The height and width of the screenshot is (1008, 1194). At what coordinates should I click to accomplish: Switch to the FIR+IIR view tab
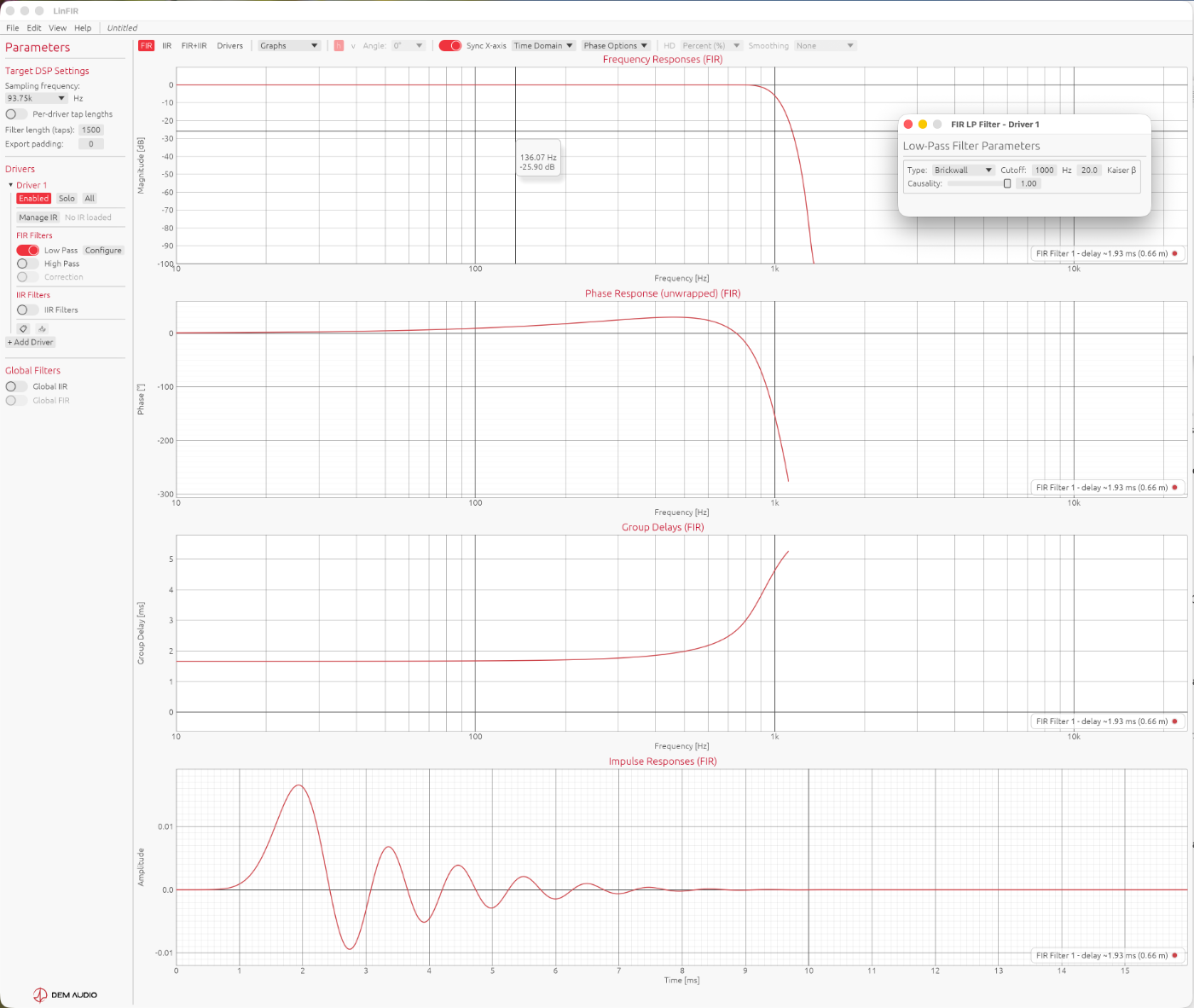tap(194, 46)
